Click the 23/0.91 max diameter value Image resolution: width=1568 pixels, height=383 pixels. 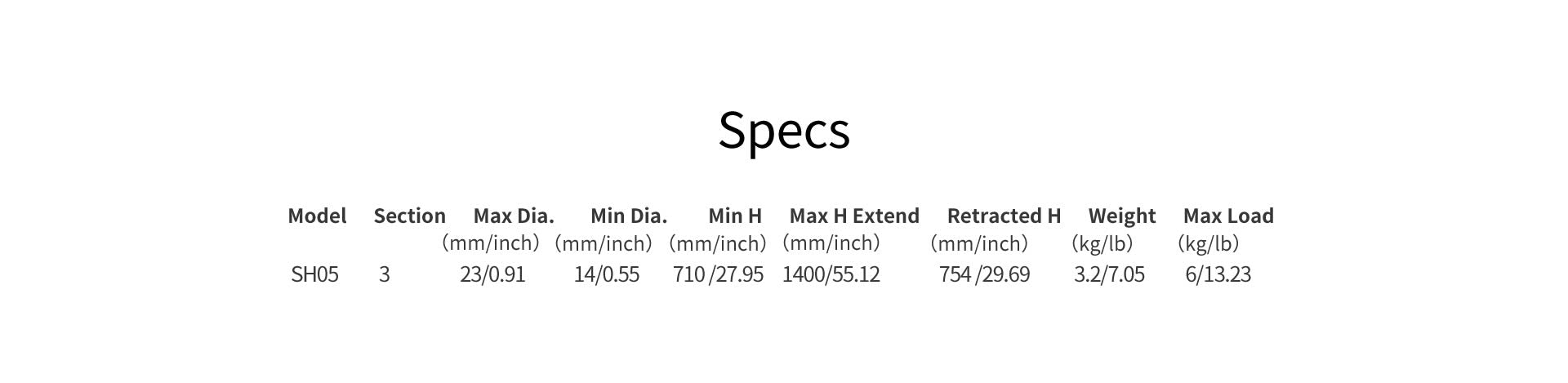[x=492, y=274]
